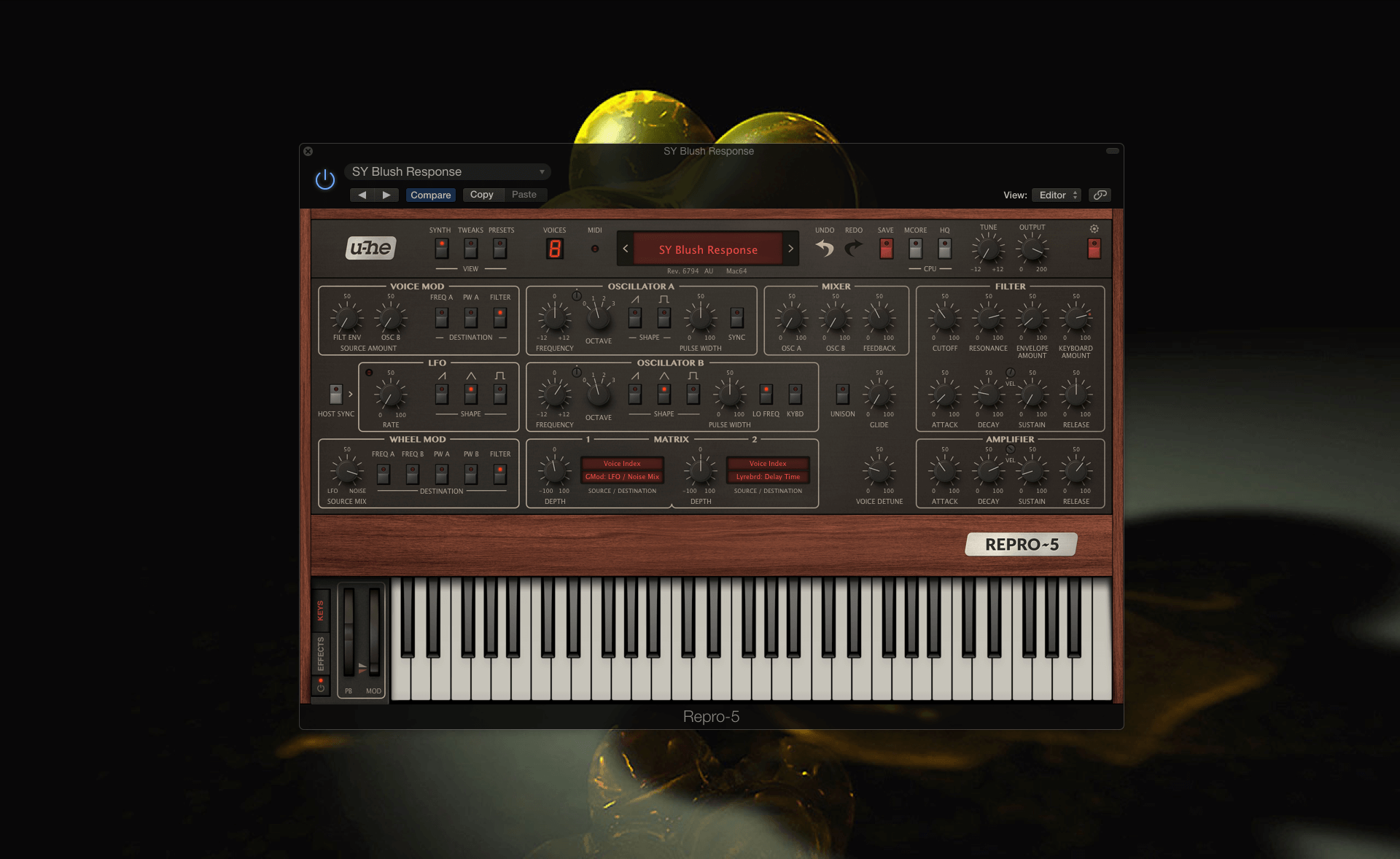Toggle LFO triangle shape switch

(470, 394)
